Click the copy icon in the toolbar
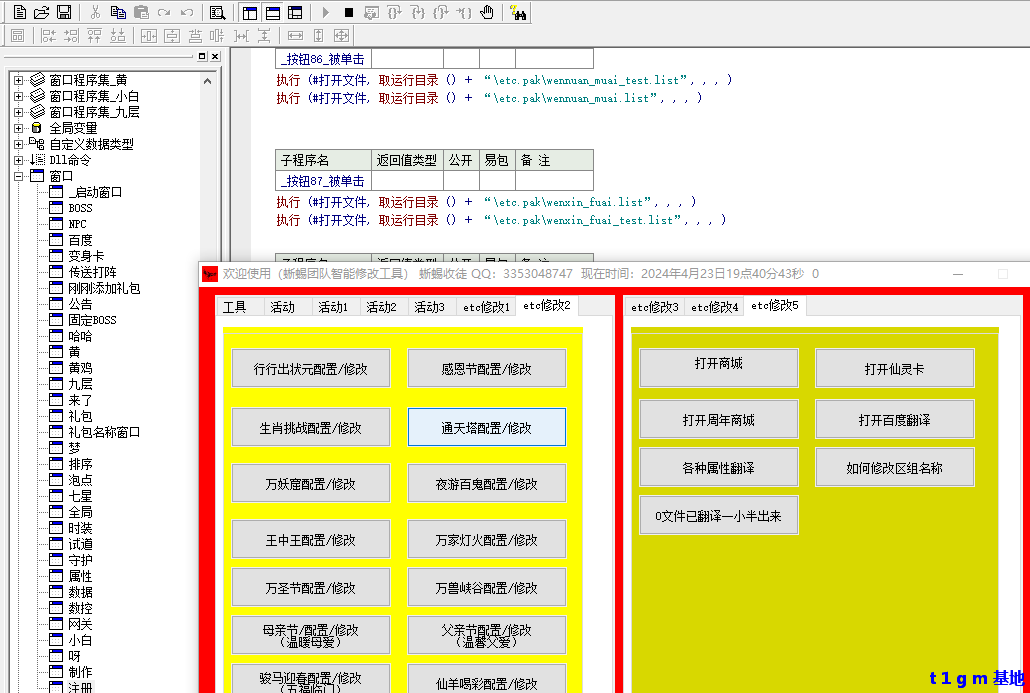 coord(118,13)
